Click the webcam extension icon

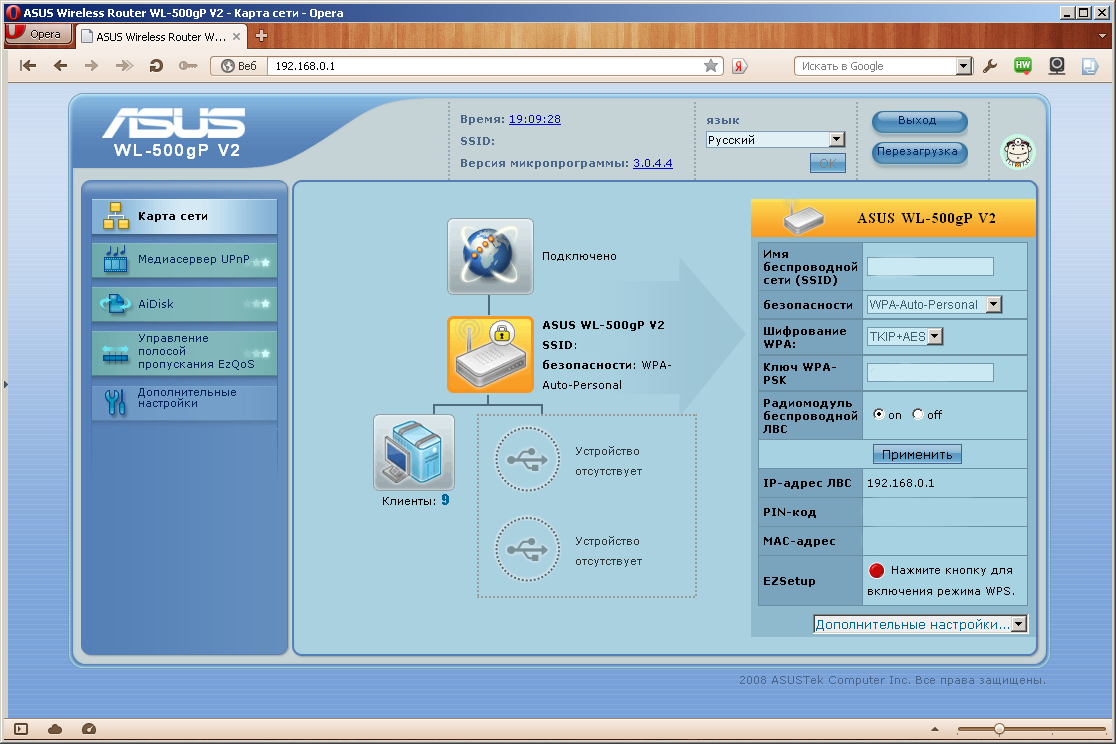[x=1057, y=66]
